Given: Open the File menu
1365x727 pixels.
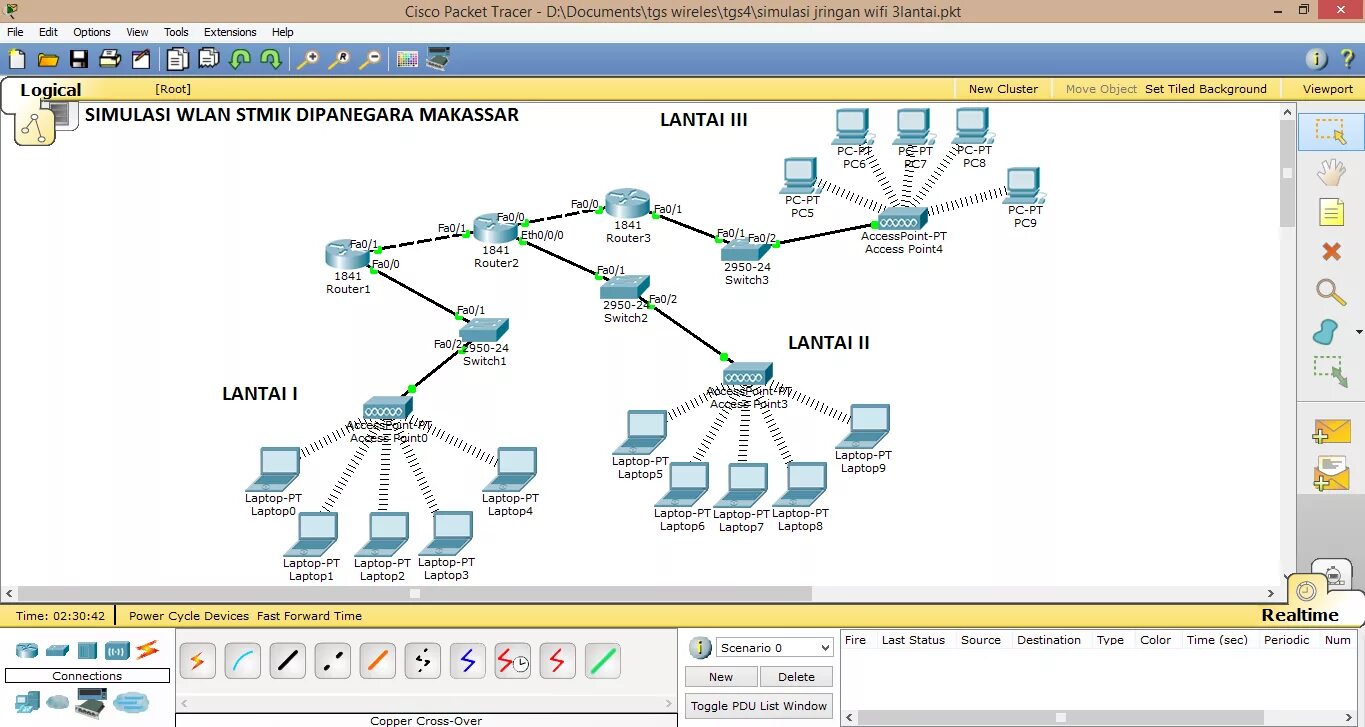Looking at the screenshot, I should click(x=15, y=32).
